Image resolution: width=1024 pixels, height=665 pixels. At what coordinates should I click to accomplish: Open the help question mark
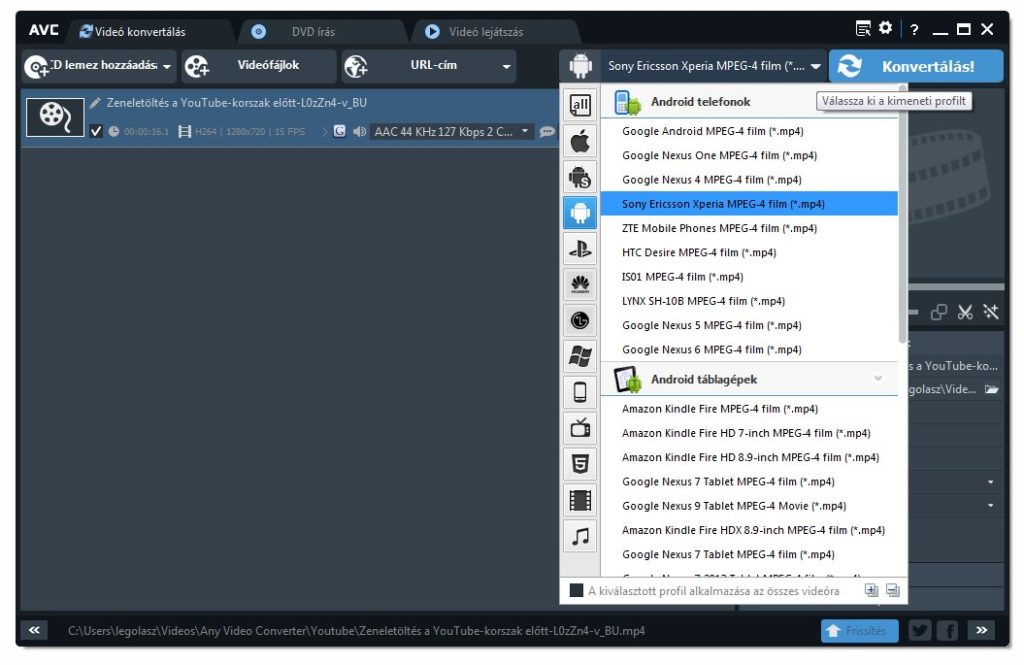(x=914, y=29)
